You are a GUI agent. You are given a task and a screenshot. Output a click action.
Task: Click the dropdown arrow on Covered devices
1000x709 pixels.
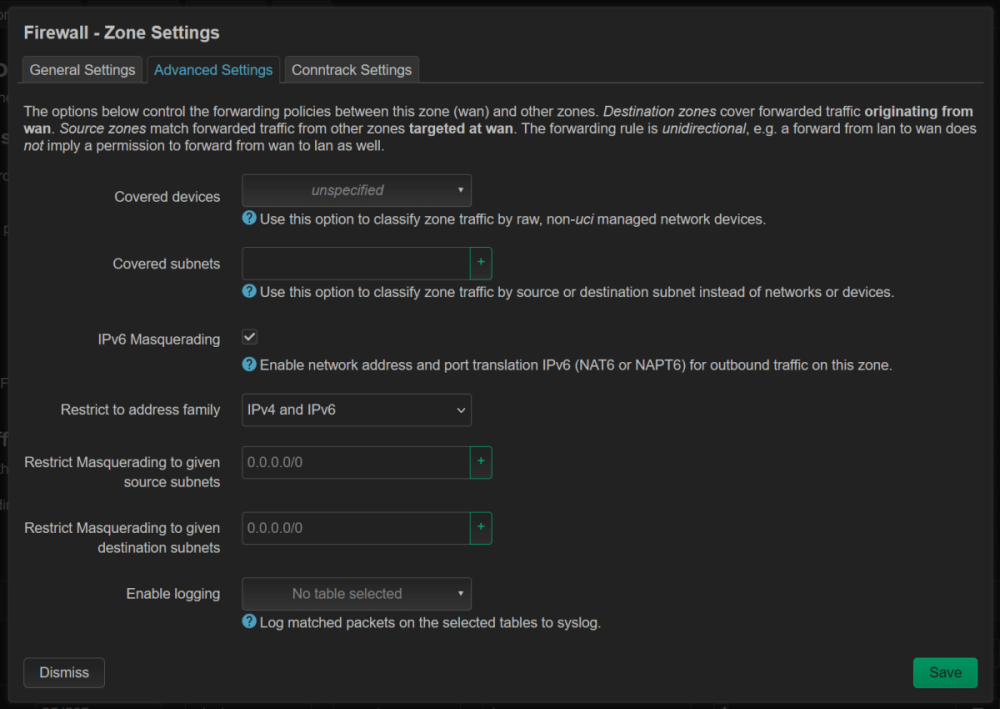point(462,190)
